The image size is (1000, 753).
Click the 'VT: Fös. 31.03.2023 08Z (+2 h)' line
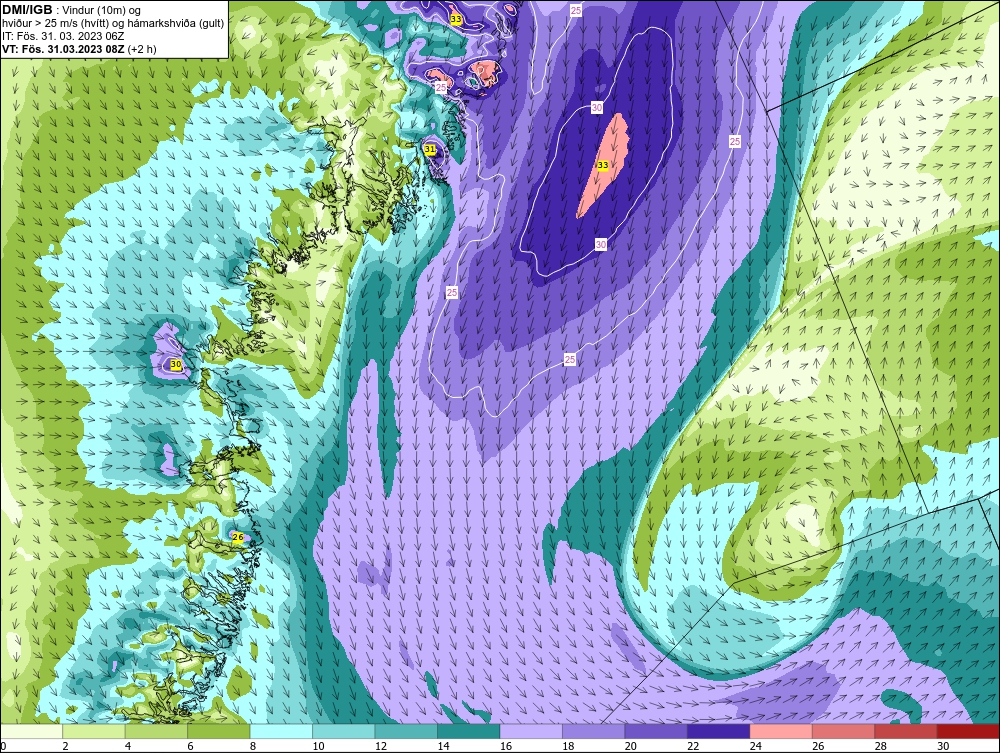[79, 49]
